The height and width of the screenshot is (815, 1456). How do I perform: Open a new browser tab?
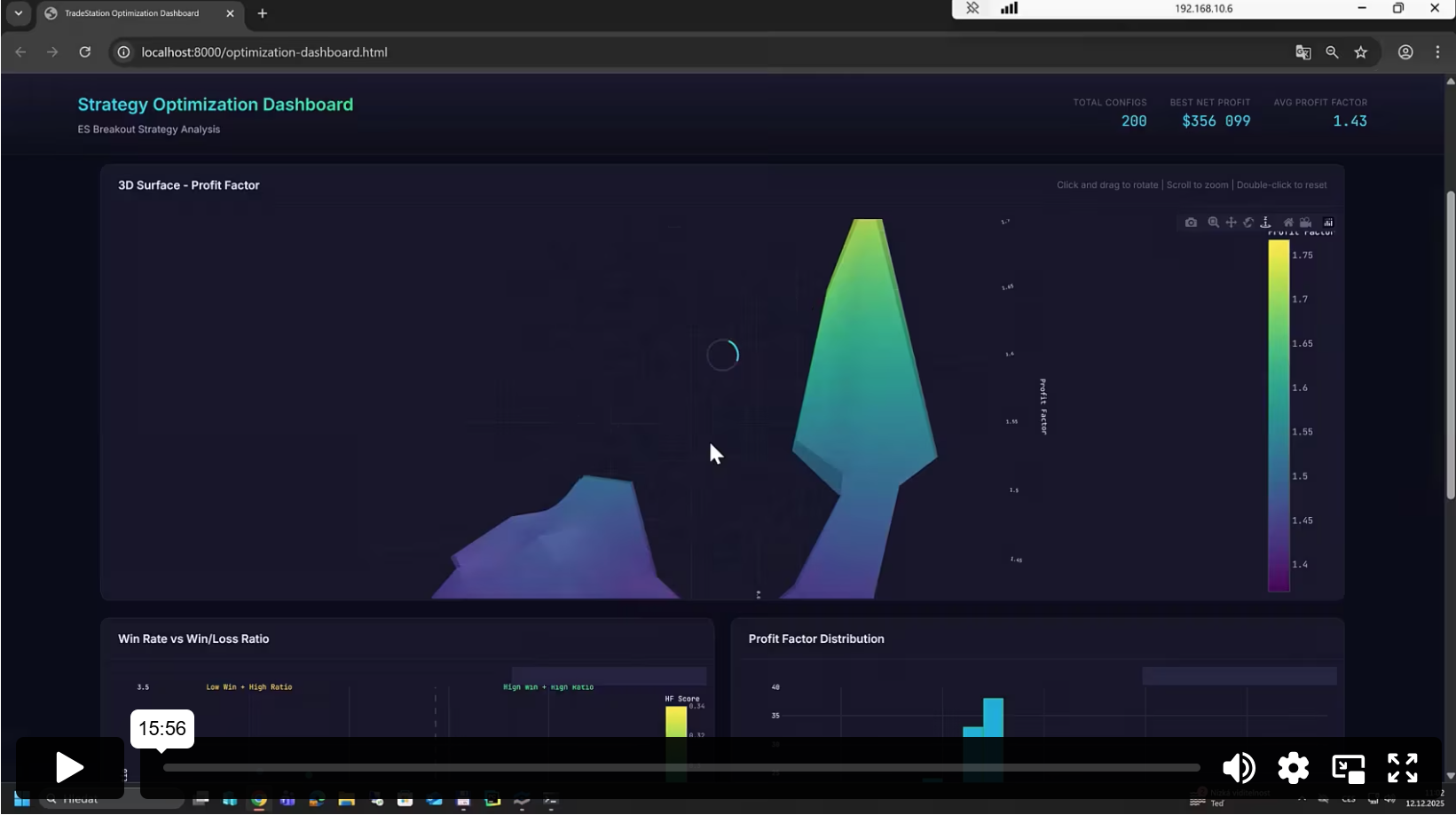pos(262,13)
